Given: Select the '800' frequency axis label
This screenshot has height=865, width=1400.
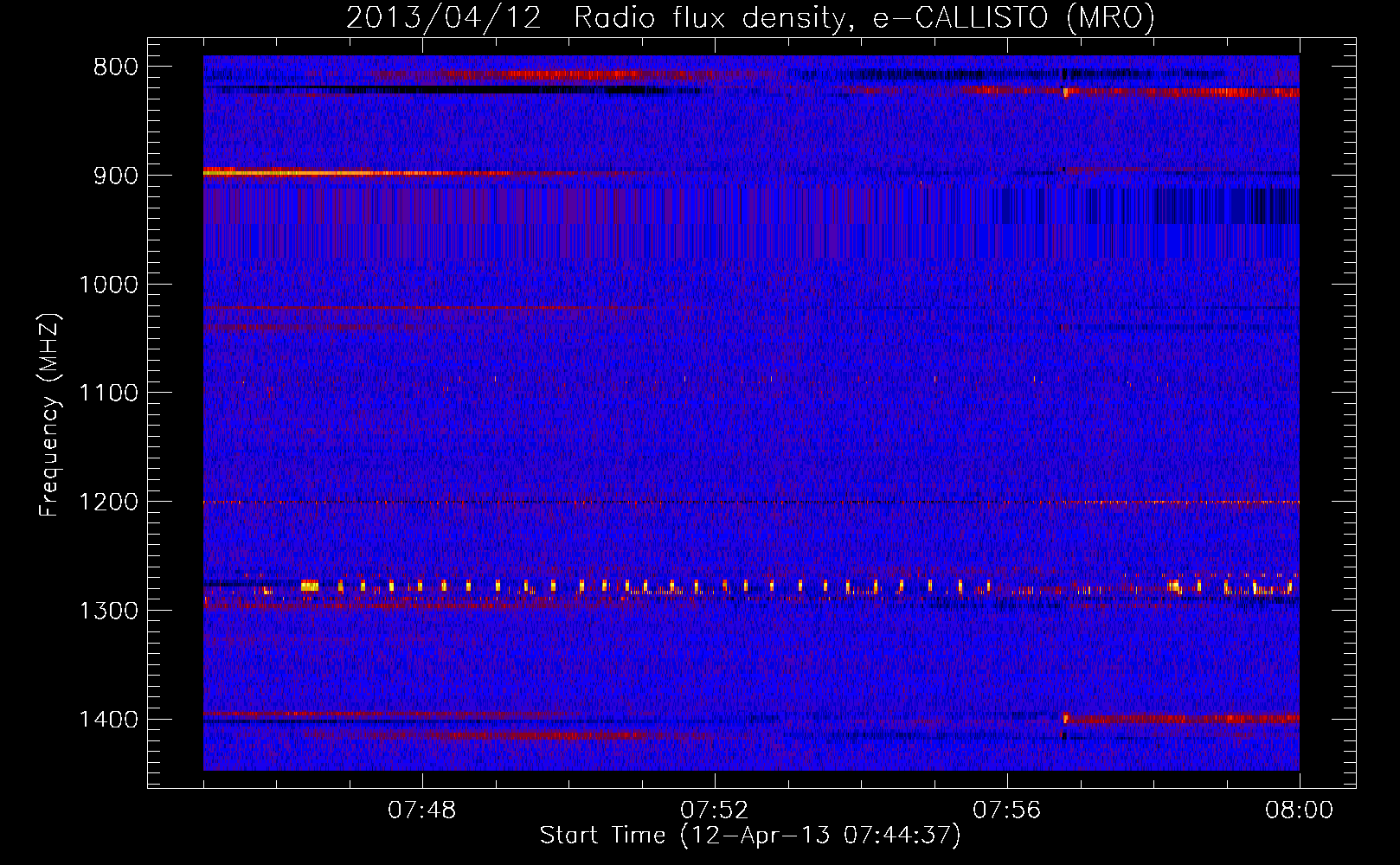Looking at the screenshot, I should pos(115,67).
